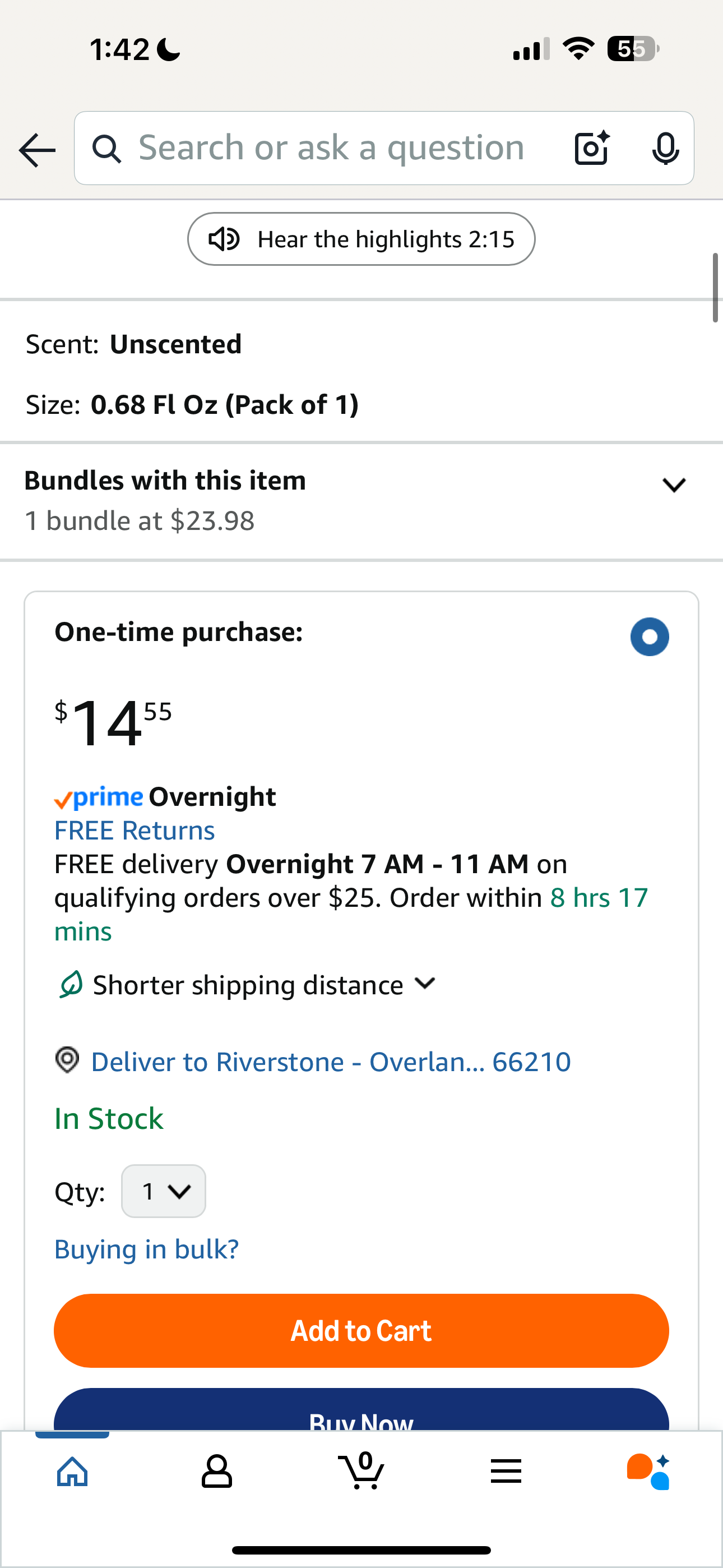Change the Deliver to Riverstone address
This screenshot has width=723, height=1568.
click(331, 1062)
